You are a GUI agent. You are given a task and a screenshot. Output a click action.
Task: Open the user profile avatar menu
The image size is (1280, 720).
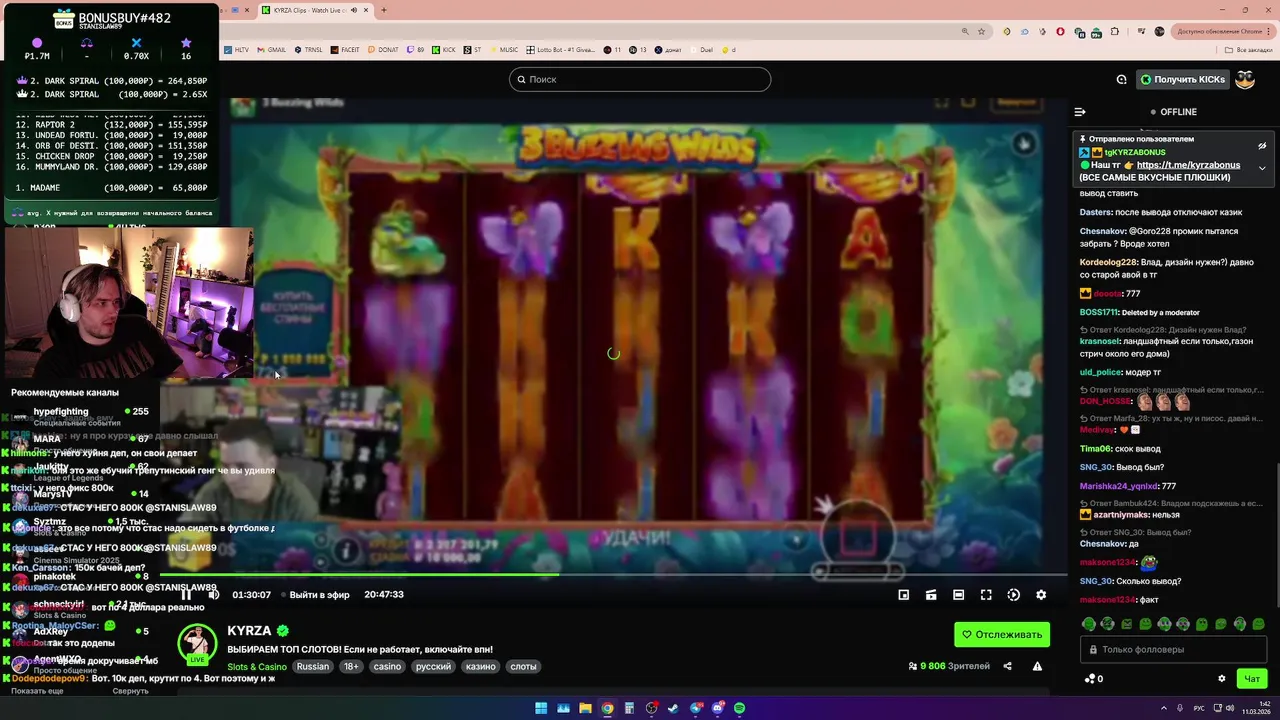(1245, 79)
